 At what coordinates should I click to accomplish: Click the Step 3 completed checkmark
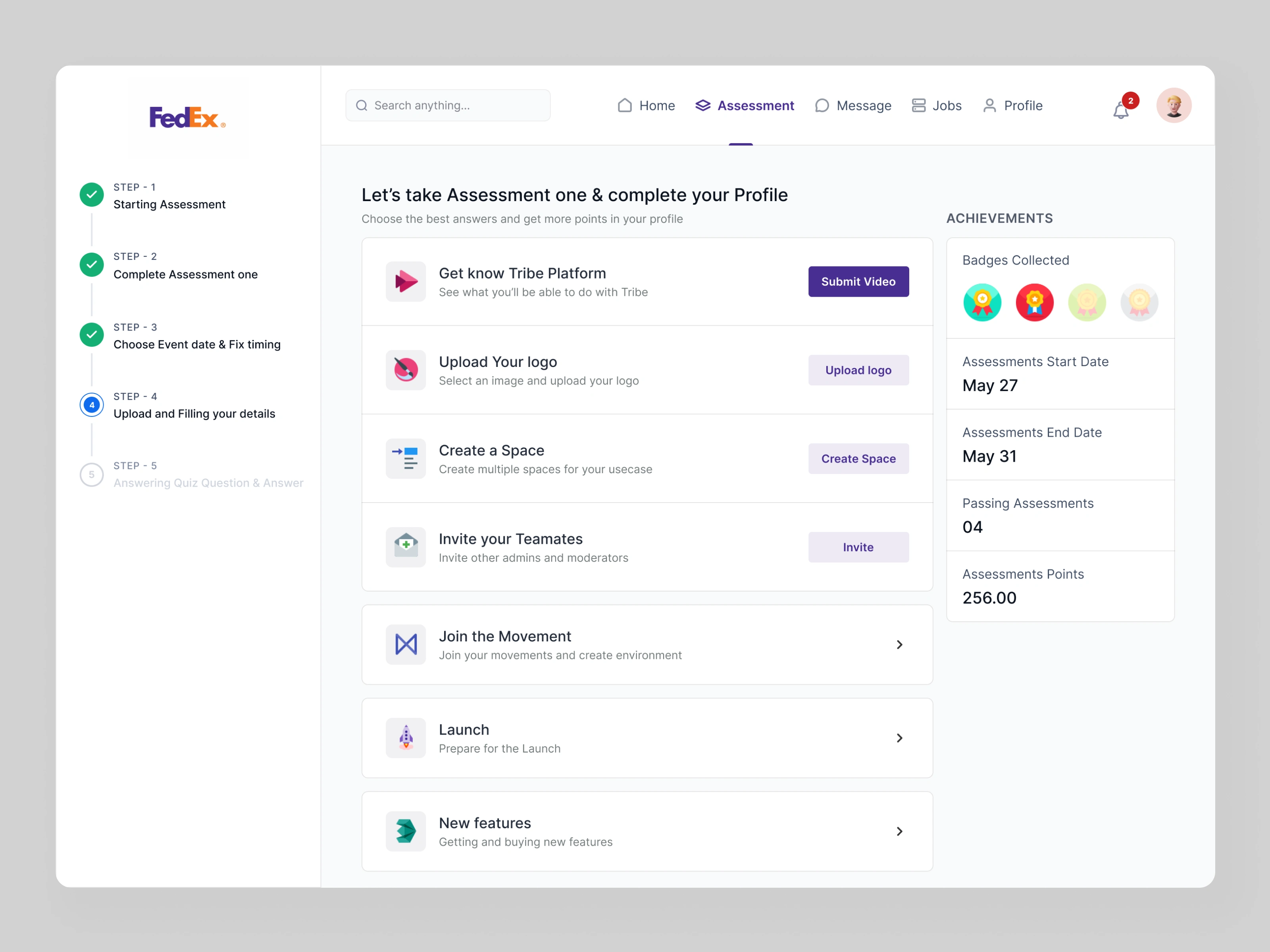(92, 334)
